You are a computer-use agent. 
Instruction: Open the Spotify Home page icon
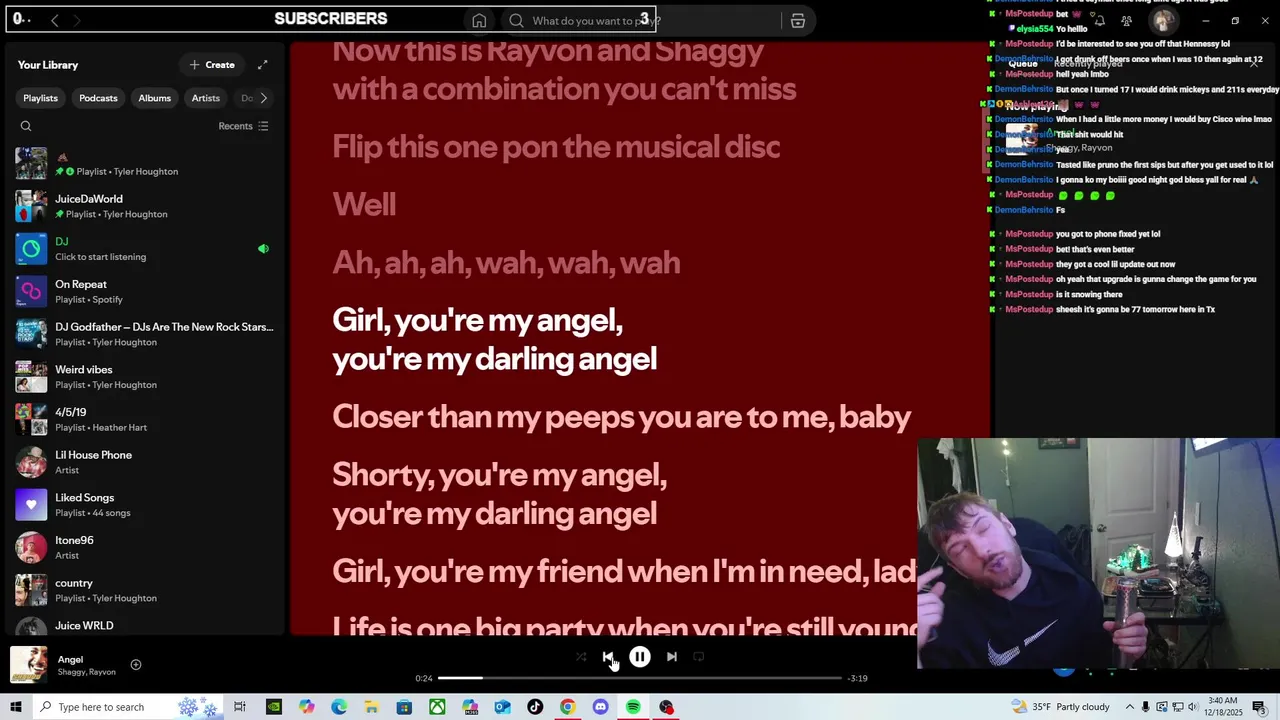[479, 21]
